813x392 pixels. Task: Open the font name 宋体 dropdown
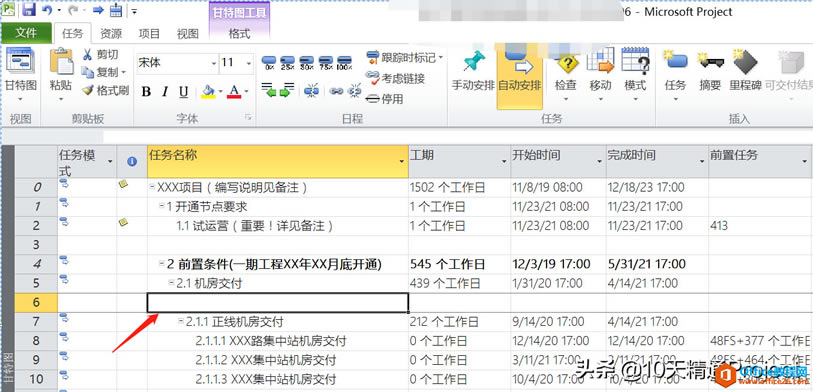click(214, 64)
